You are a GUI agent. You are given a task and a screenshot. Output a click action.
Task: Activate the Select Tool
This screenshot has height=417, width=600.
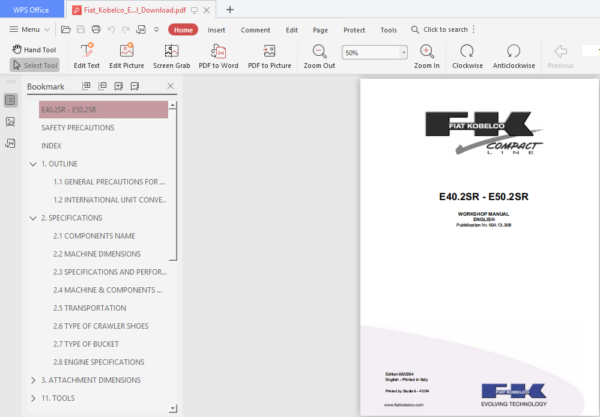point(35,65)
